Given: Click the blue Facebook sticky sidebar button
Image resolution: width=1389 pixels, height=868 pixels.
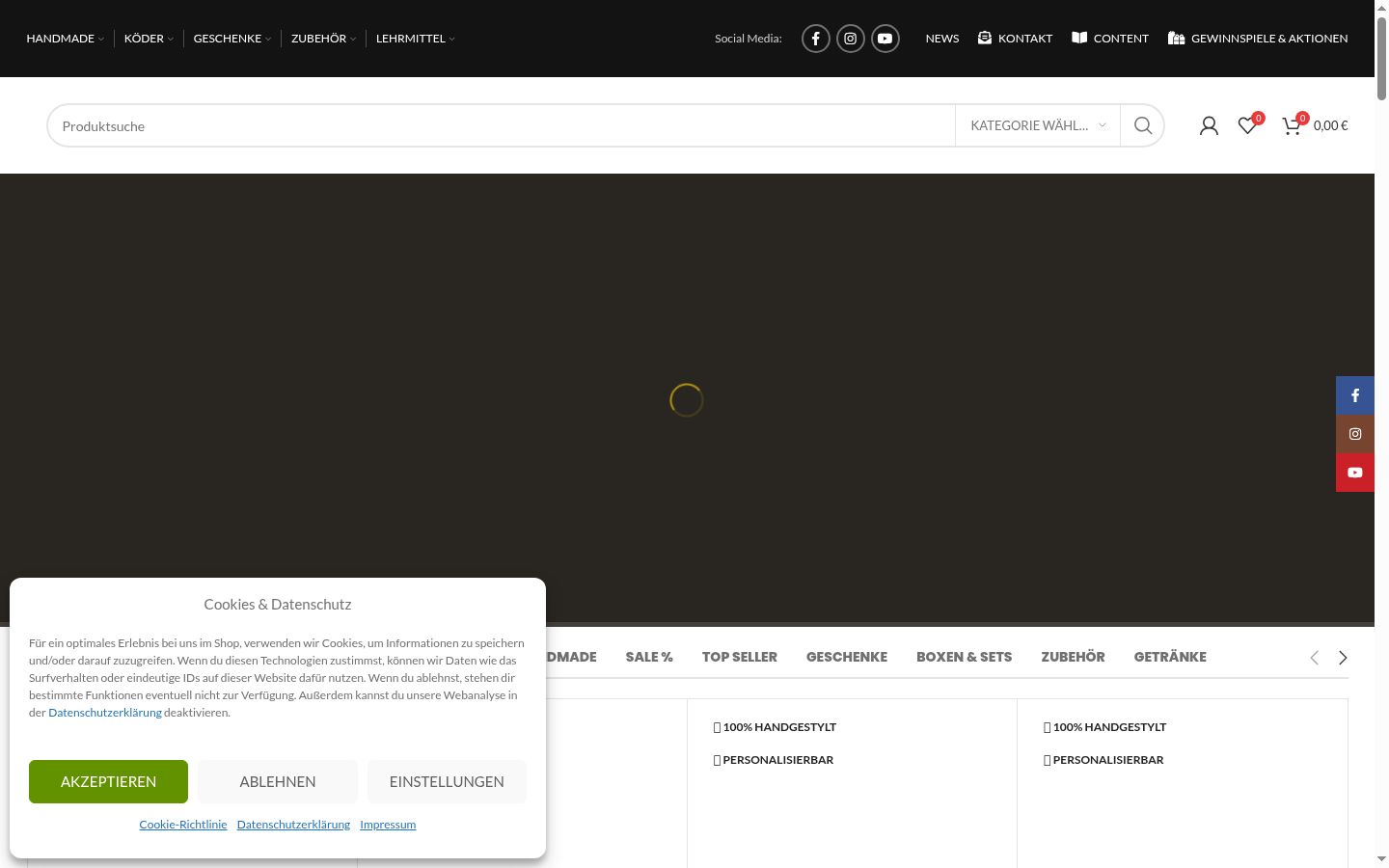Looking at the screenshot, I should [x=1355, y=395].
